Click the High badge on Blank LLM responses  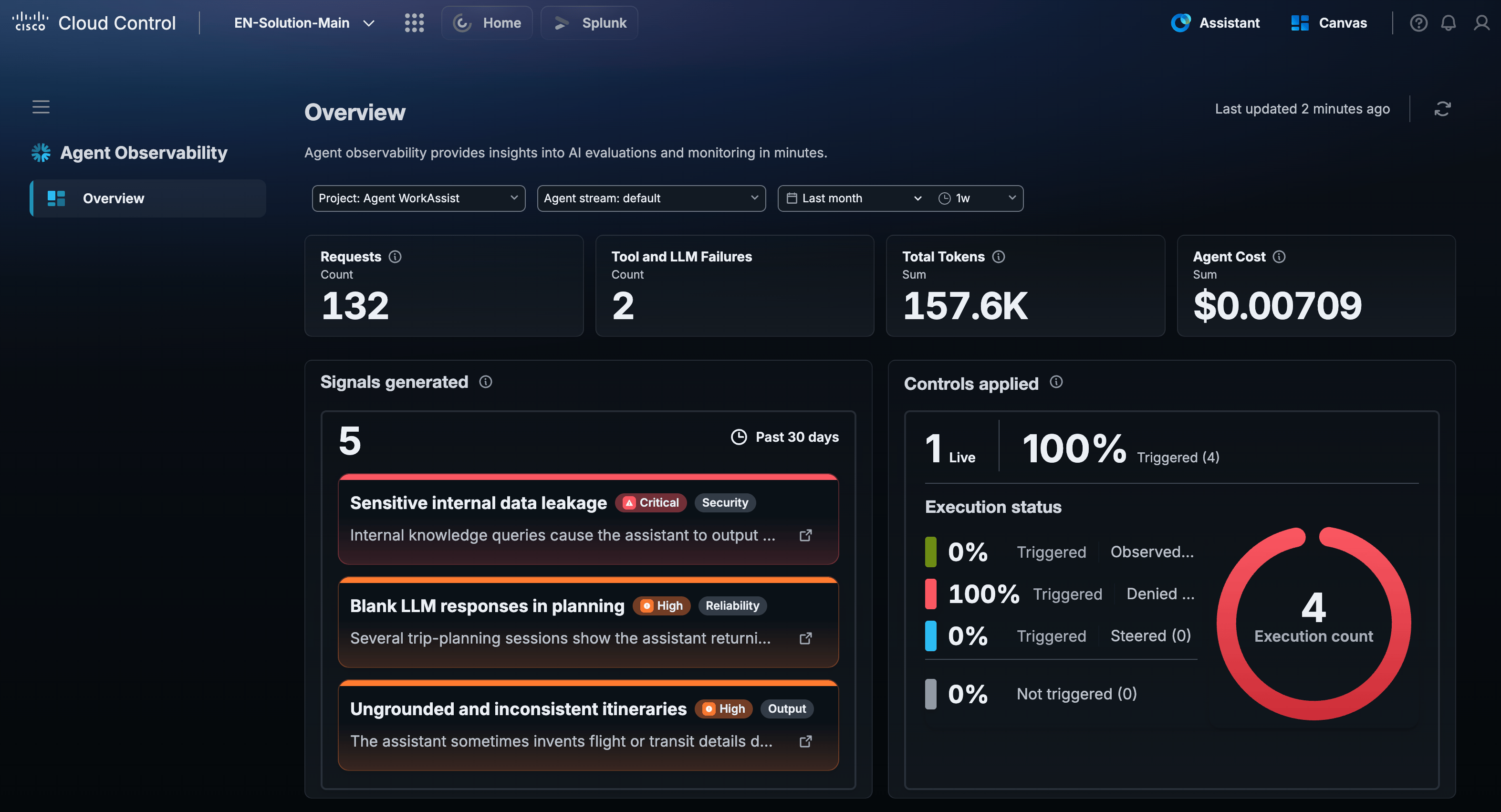[661, 606]
